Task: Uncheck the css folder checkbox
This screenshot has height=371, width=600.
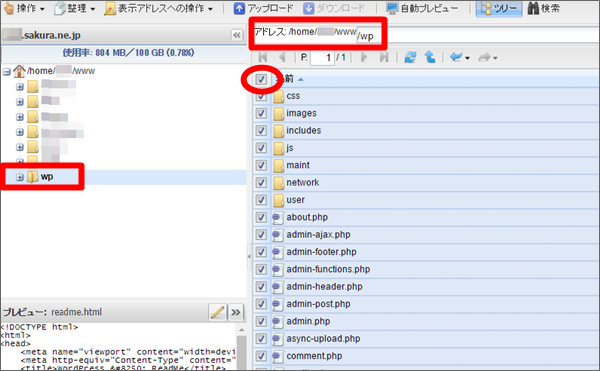Action: click(x=261, y=96)
